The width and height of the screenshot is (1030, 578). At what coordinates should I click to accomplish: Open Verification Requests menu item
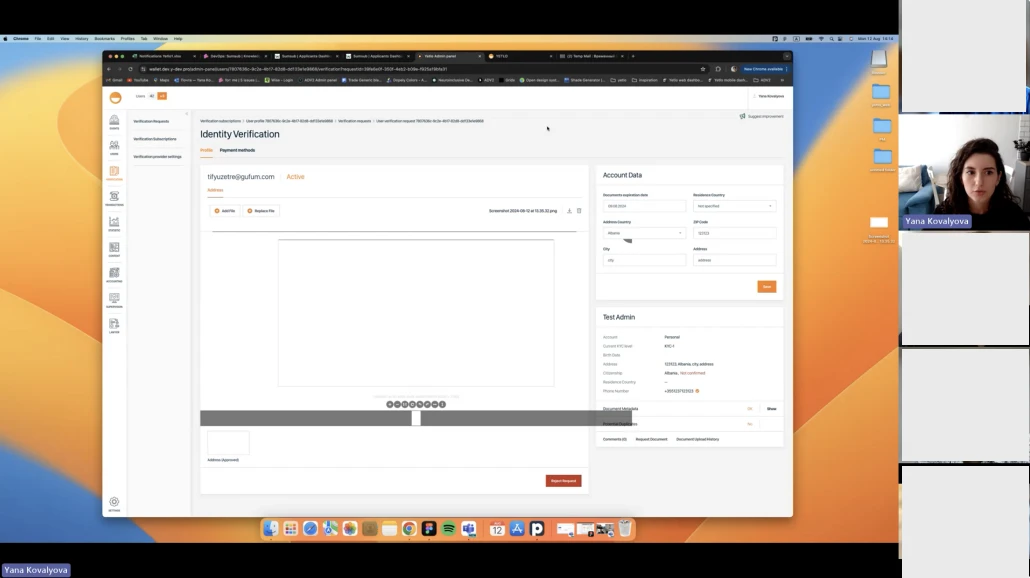click(x=151, y=122)
